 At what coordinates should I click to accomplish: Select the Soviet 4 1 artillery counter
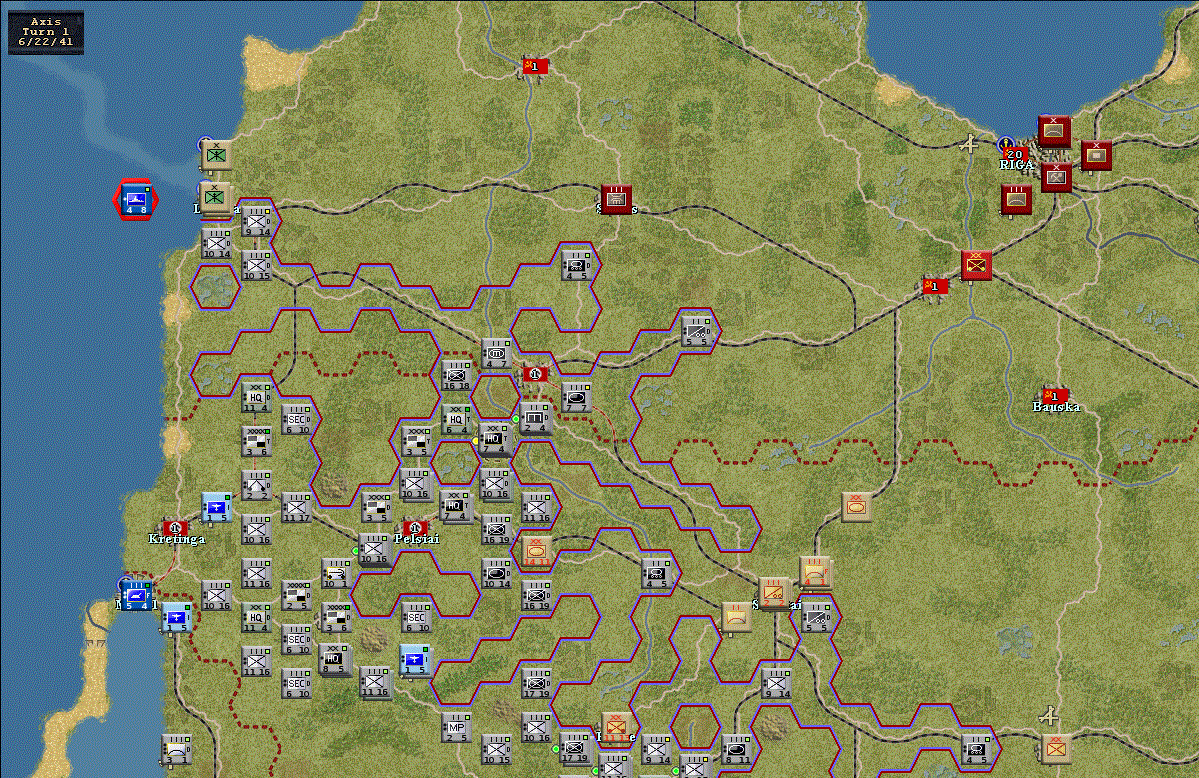pyautogui.click(x=815, y=572)
